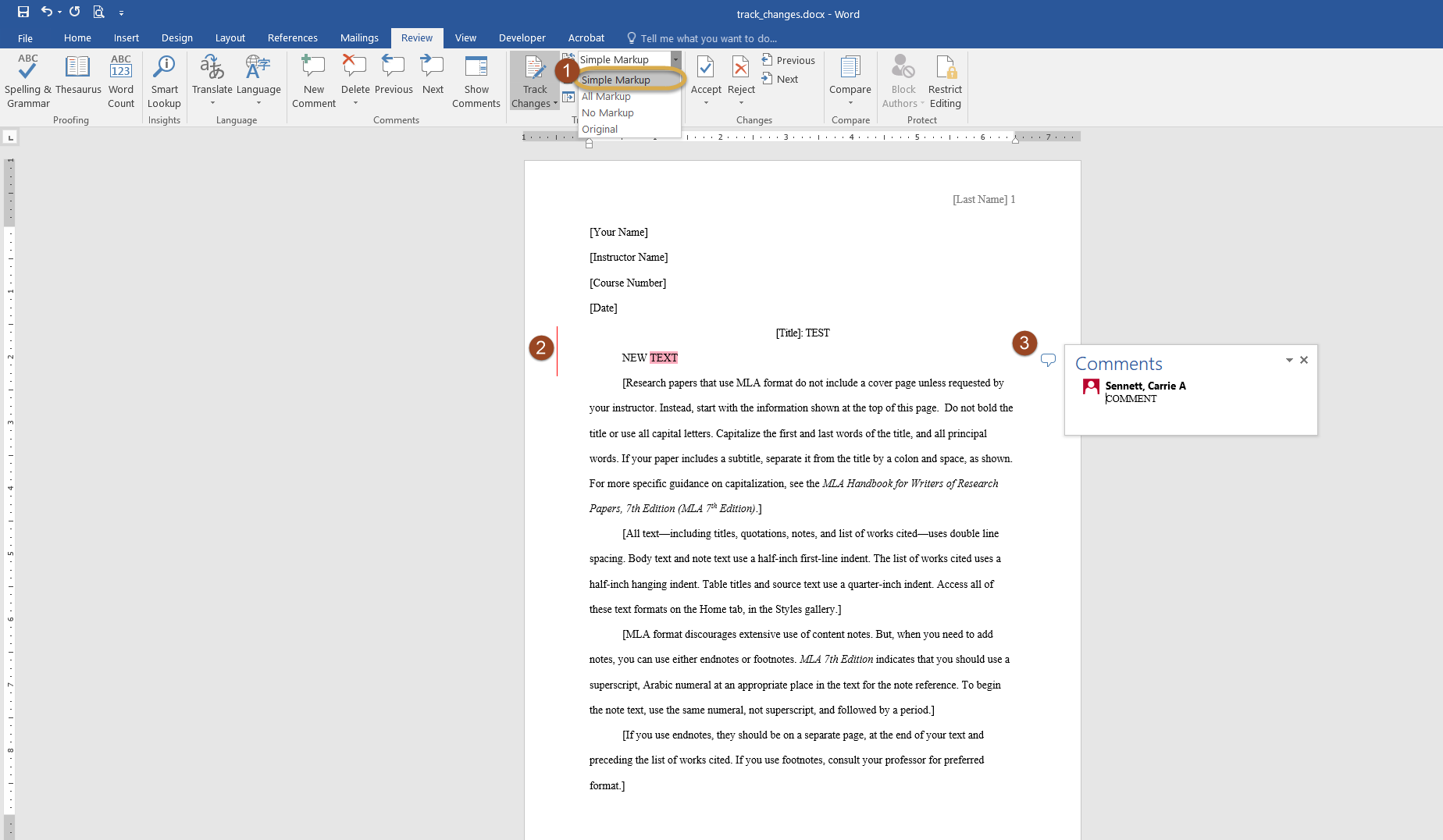Click the comment balloon icon in margin
This screenshot has width=1443, height=840.
[x=1048, y=360]
